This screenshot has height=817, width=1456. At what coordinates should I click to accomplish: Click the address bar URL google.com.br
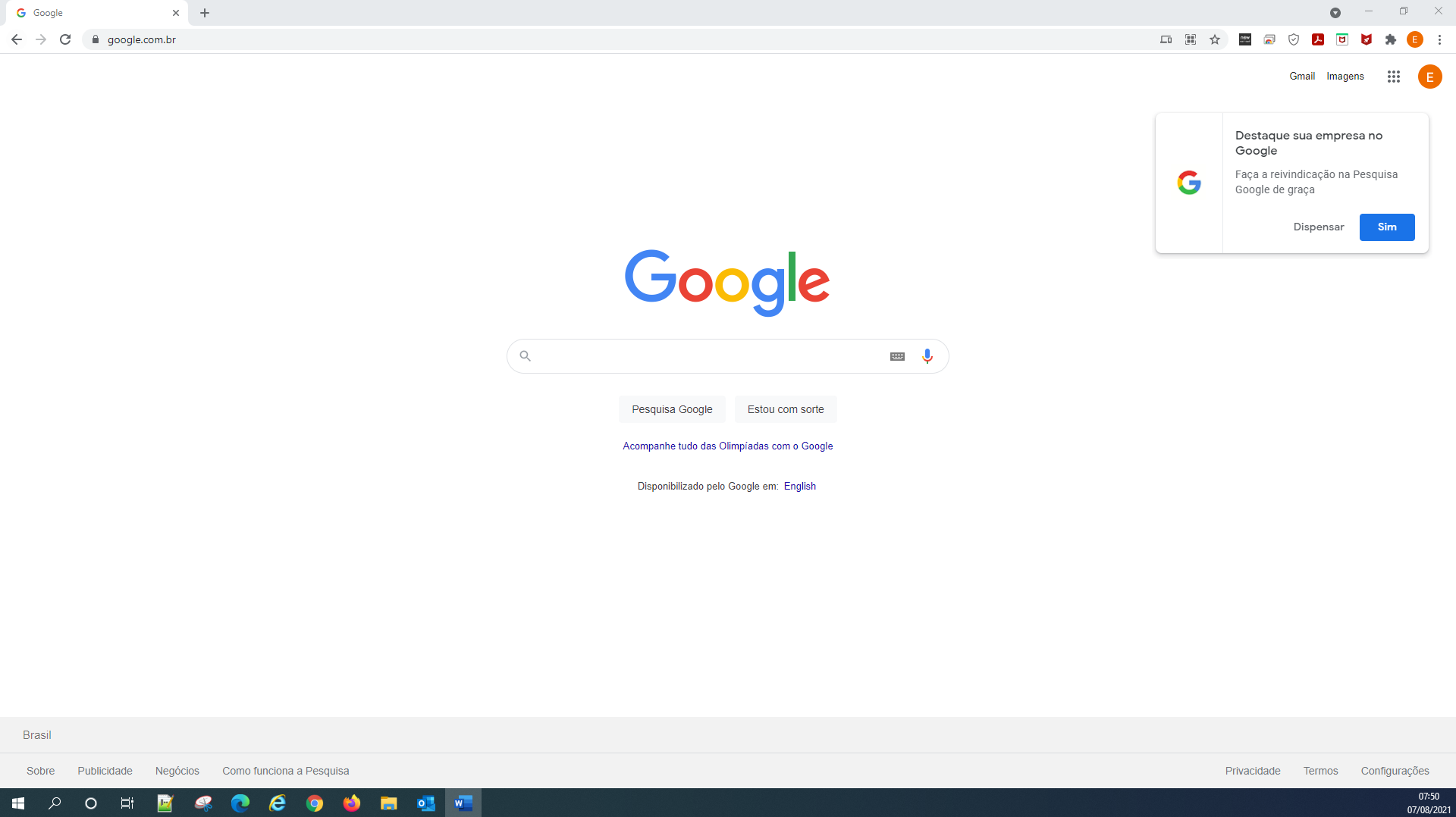(142, 39)
